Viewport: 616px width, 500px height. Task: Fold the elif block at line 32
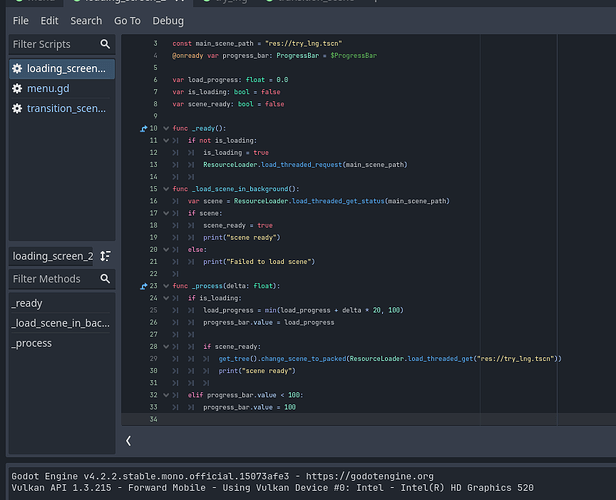tap(165, 395)
